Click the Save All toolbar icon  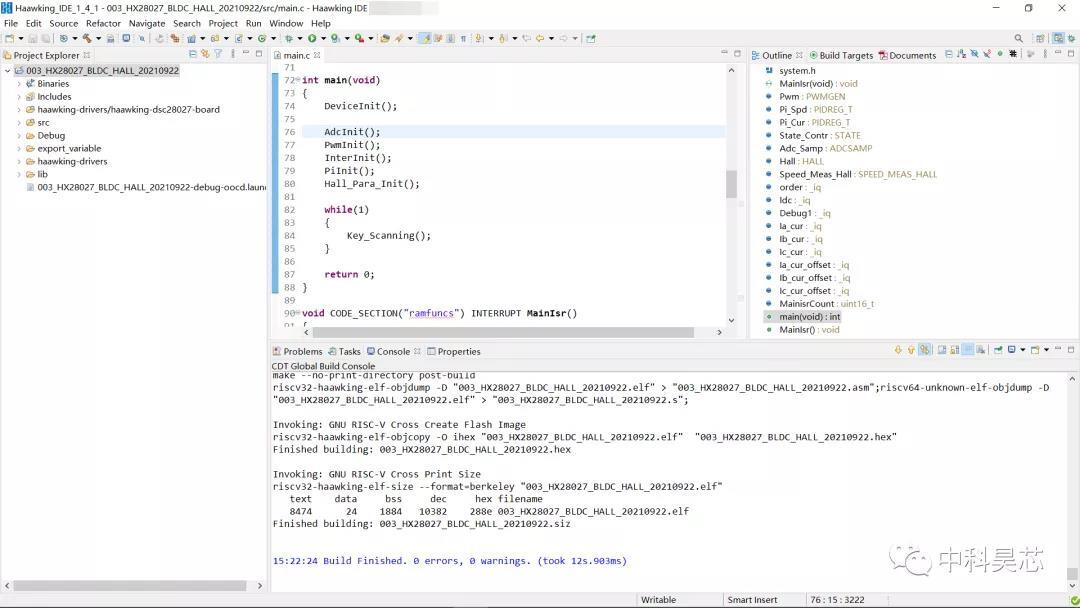coord(45,39)
